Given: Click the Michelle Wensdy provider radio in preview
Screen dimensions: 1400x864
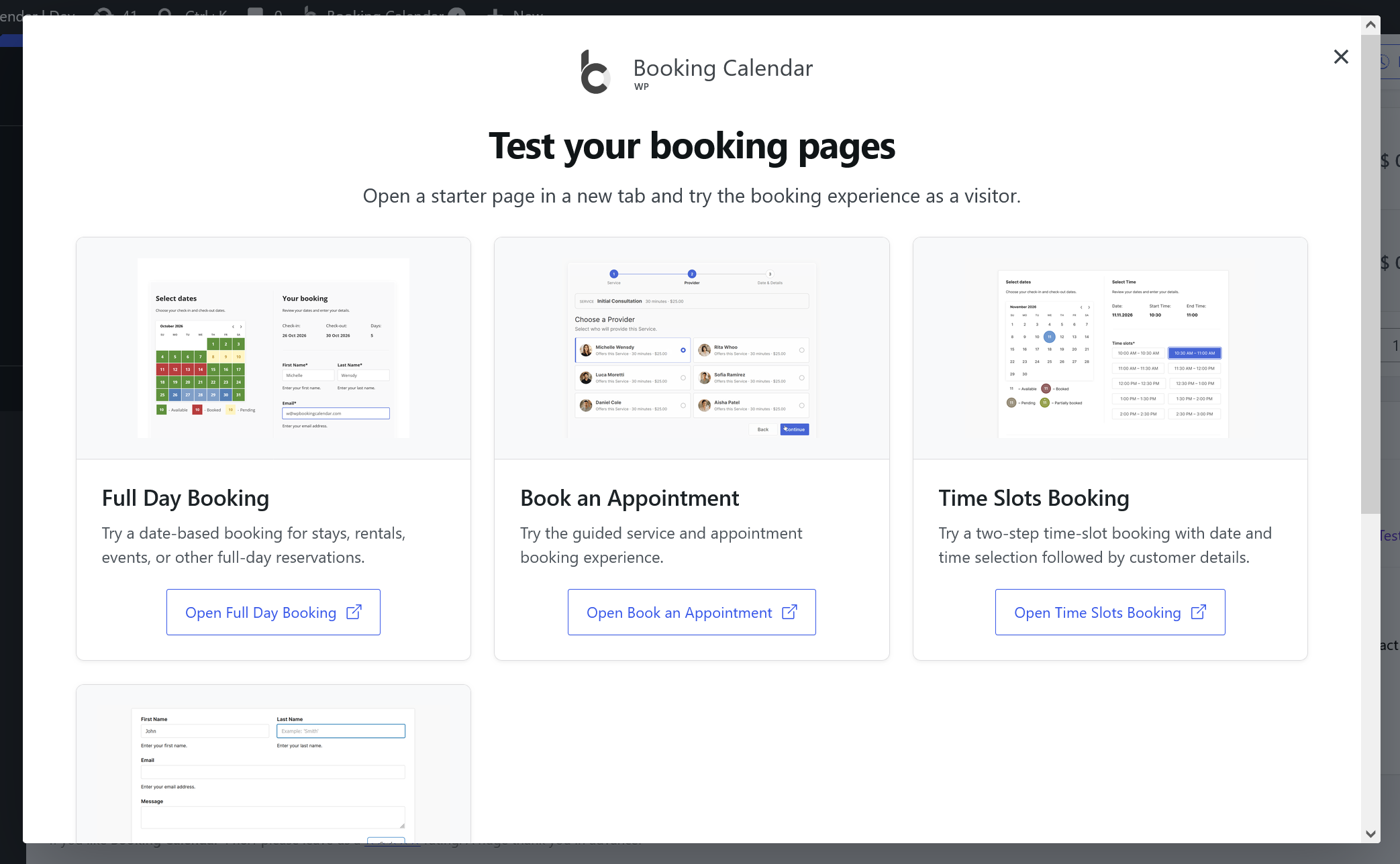Looking at the screenshot, I should (x=683, y=350).
